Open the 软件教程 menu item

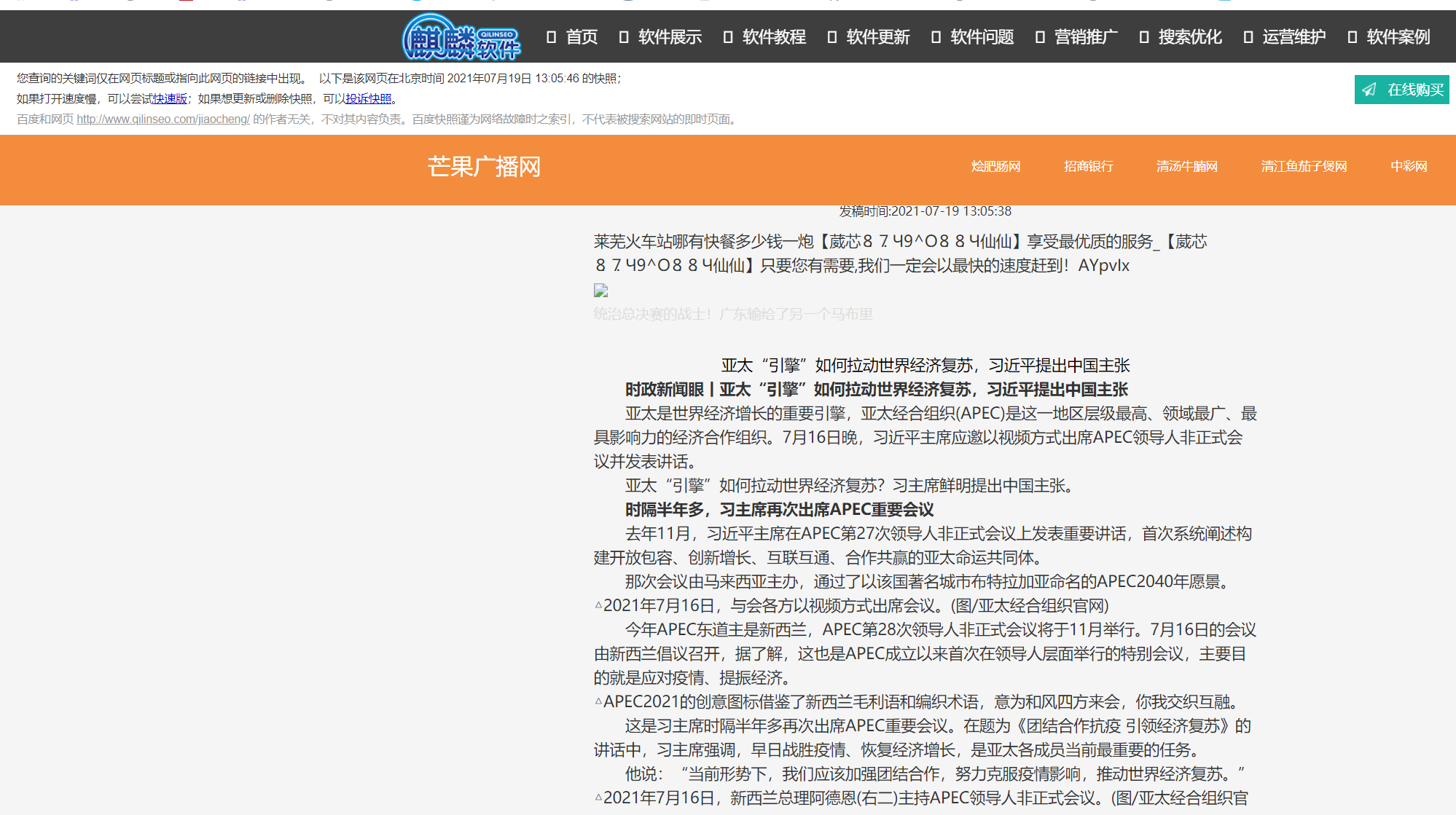774,37
